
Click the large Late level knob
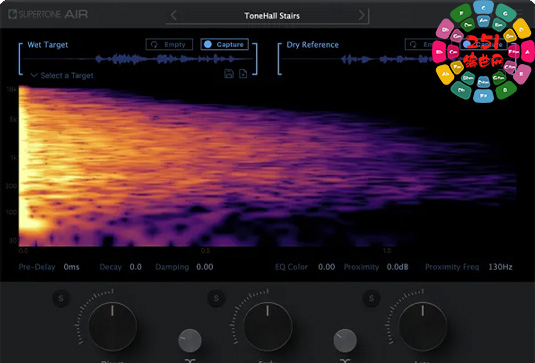click(423, 326)
